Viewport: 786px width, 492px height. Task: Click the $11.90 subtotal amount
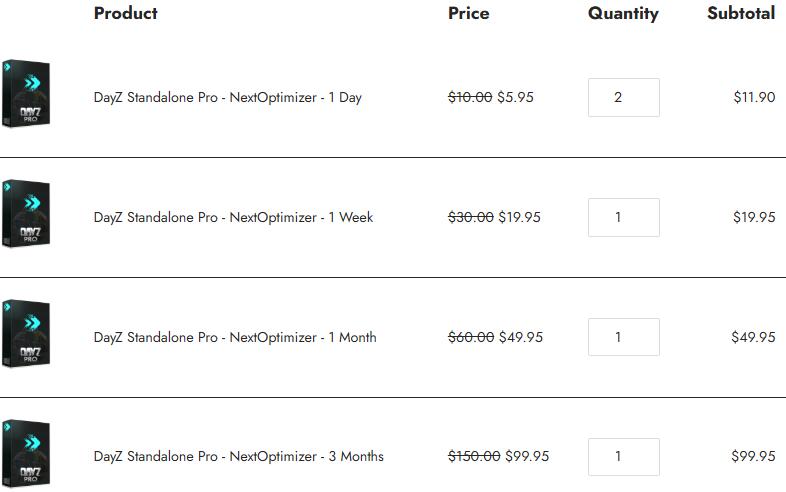tap(754, 97)
